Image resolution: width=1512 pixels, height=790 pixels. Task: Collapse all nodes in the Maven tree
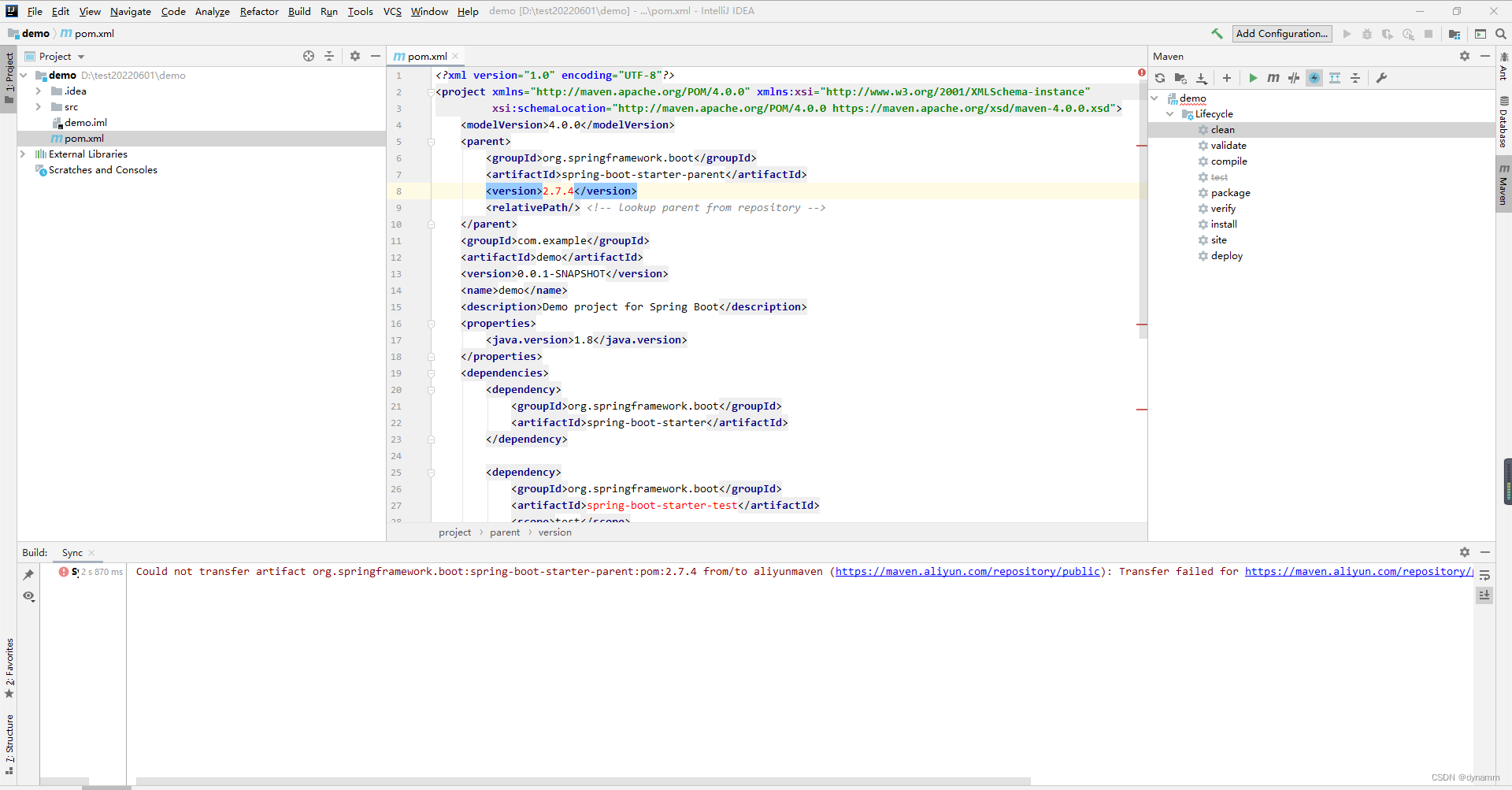click(x=1355, y=78)
